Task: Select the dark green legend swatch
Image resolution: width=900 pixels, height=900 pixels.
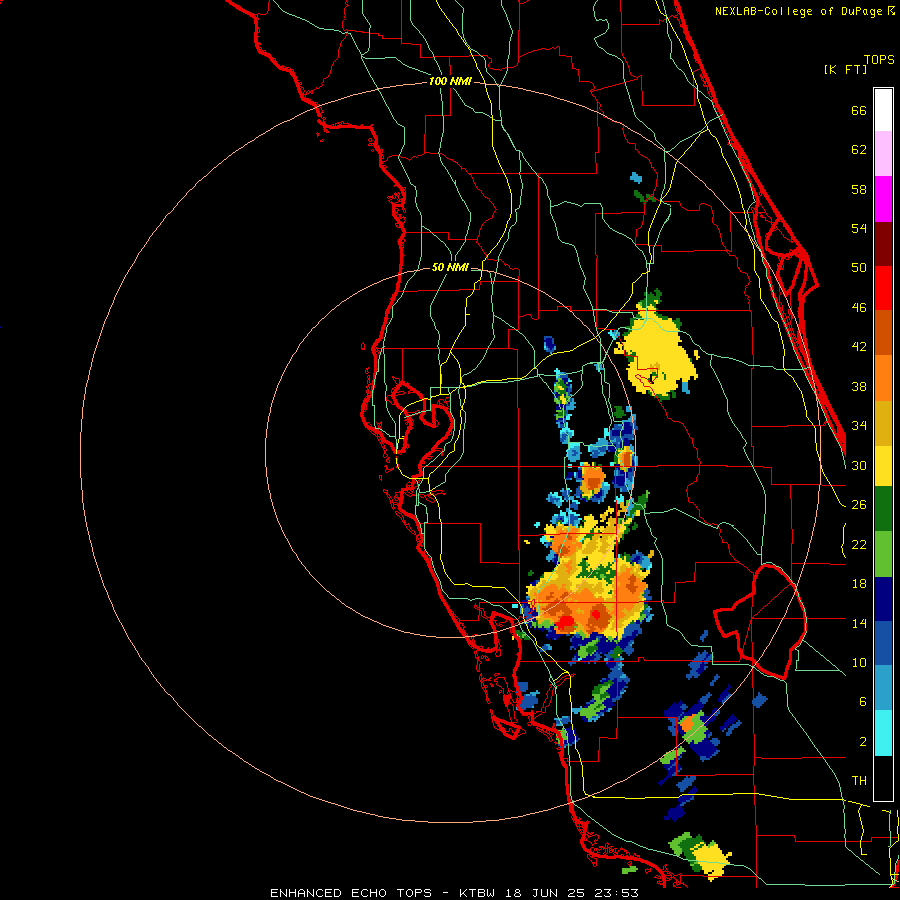Action: [883, 509]
